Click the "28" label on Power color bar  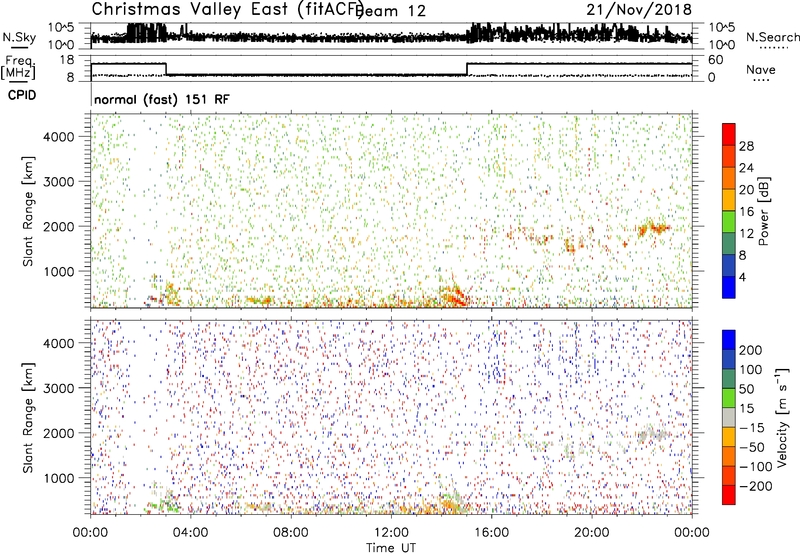pyautogui.click(x=746, y=146)
